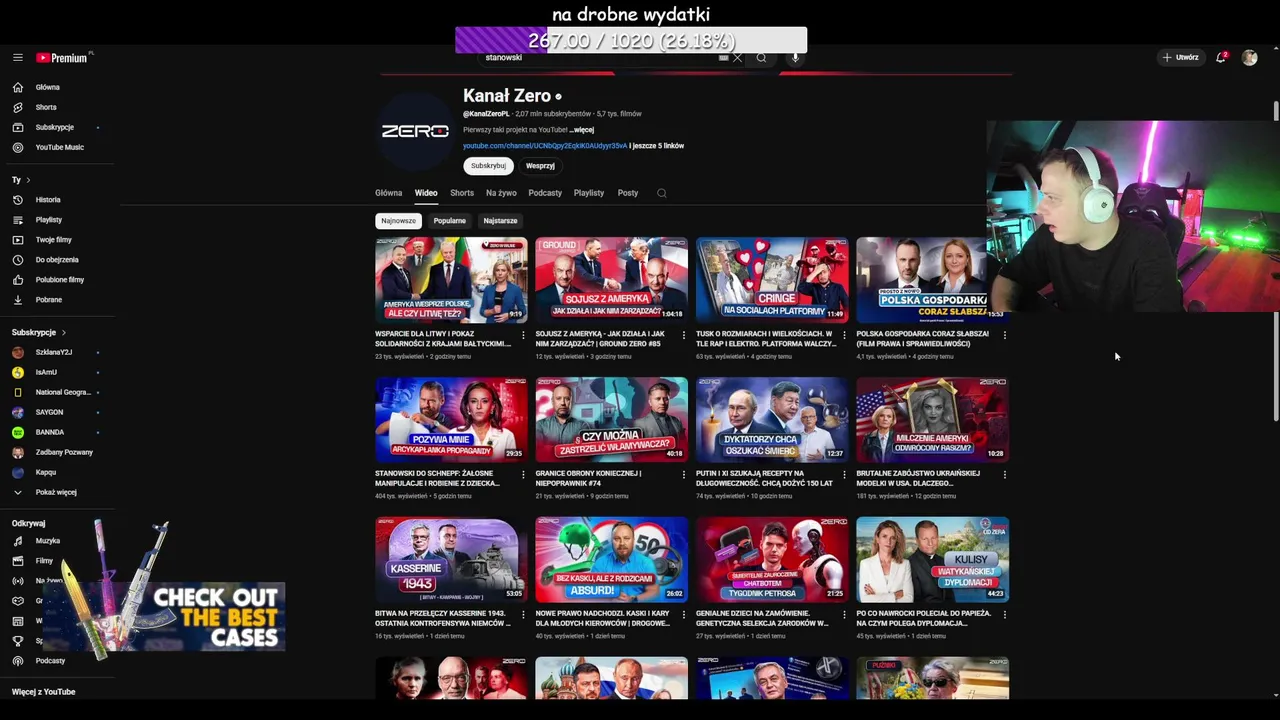
Task: Open the SAYGON subscription channel
Action: [x=49, y=412]
